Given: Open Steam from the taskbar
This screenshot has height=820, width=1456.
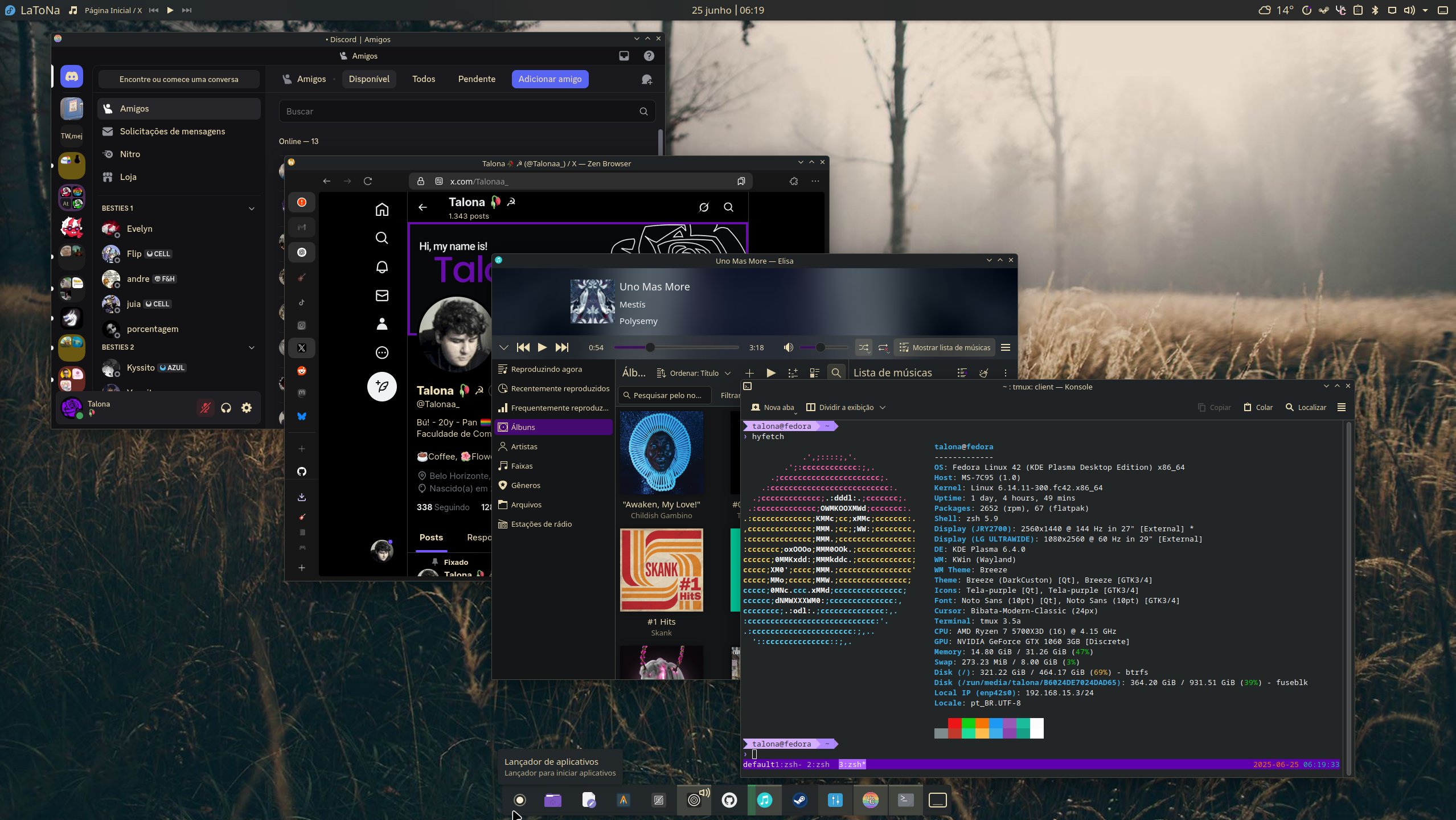Looking at the screenshot, I should point(799,800).
